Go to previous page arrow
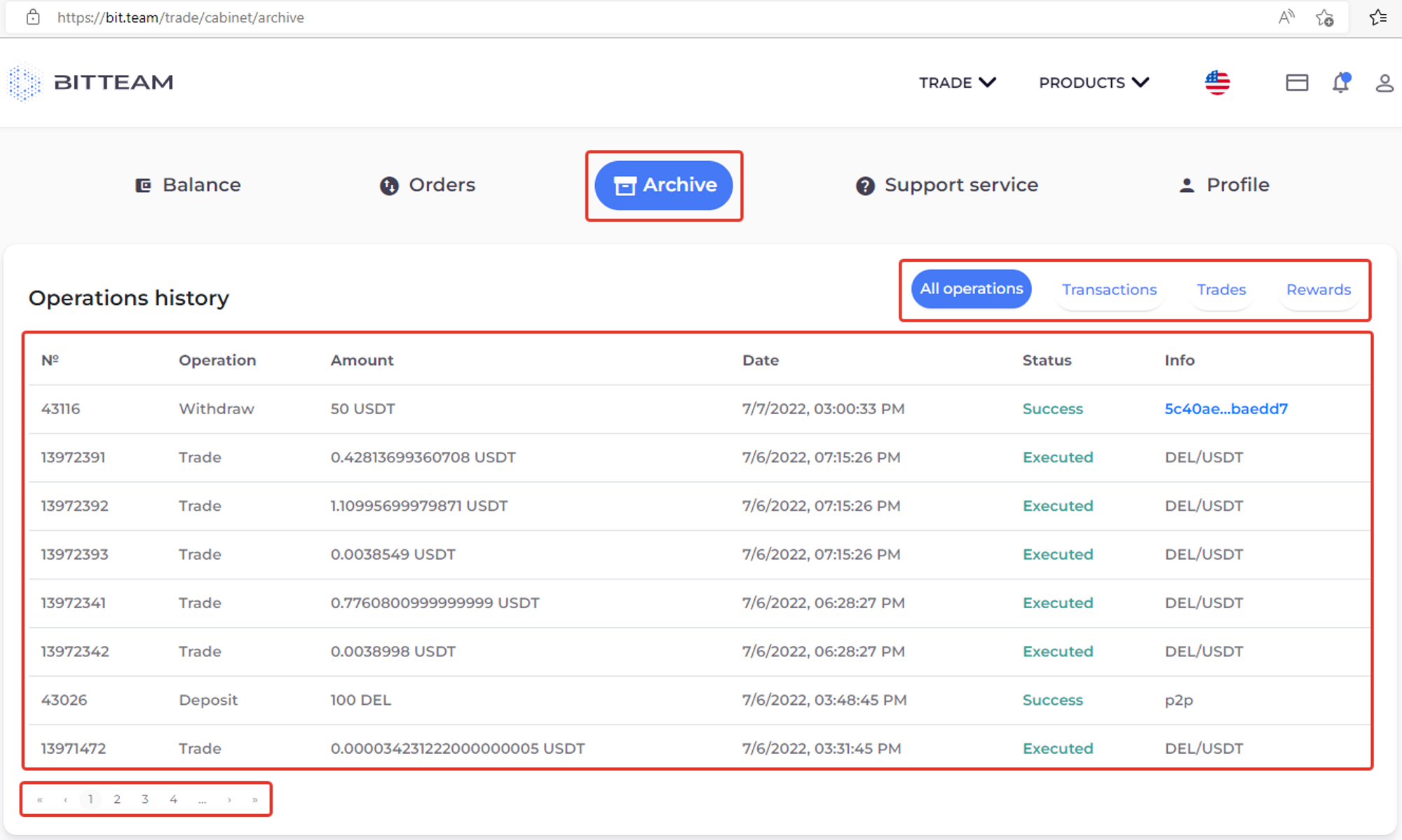 [x=65, y=799]
